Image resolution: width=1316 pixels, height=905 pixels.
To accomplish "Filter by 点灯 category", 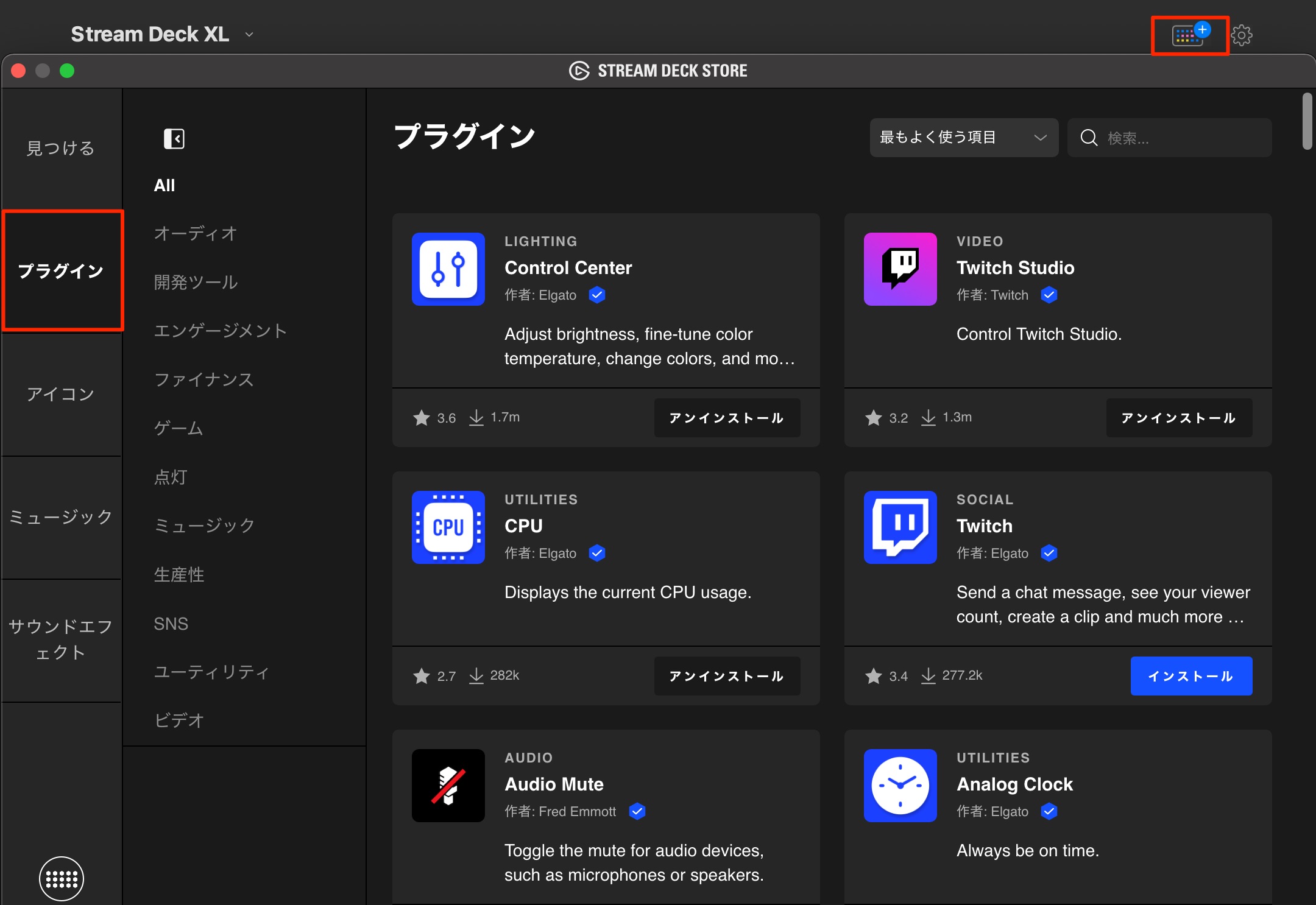I will click(x=171, y=477).
